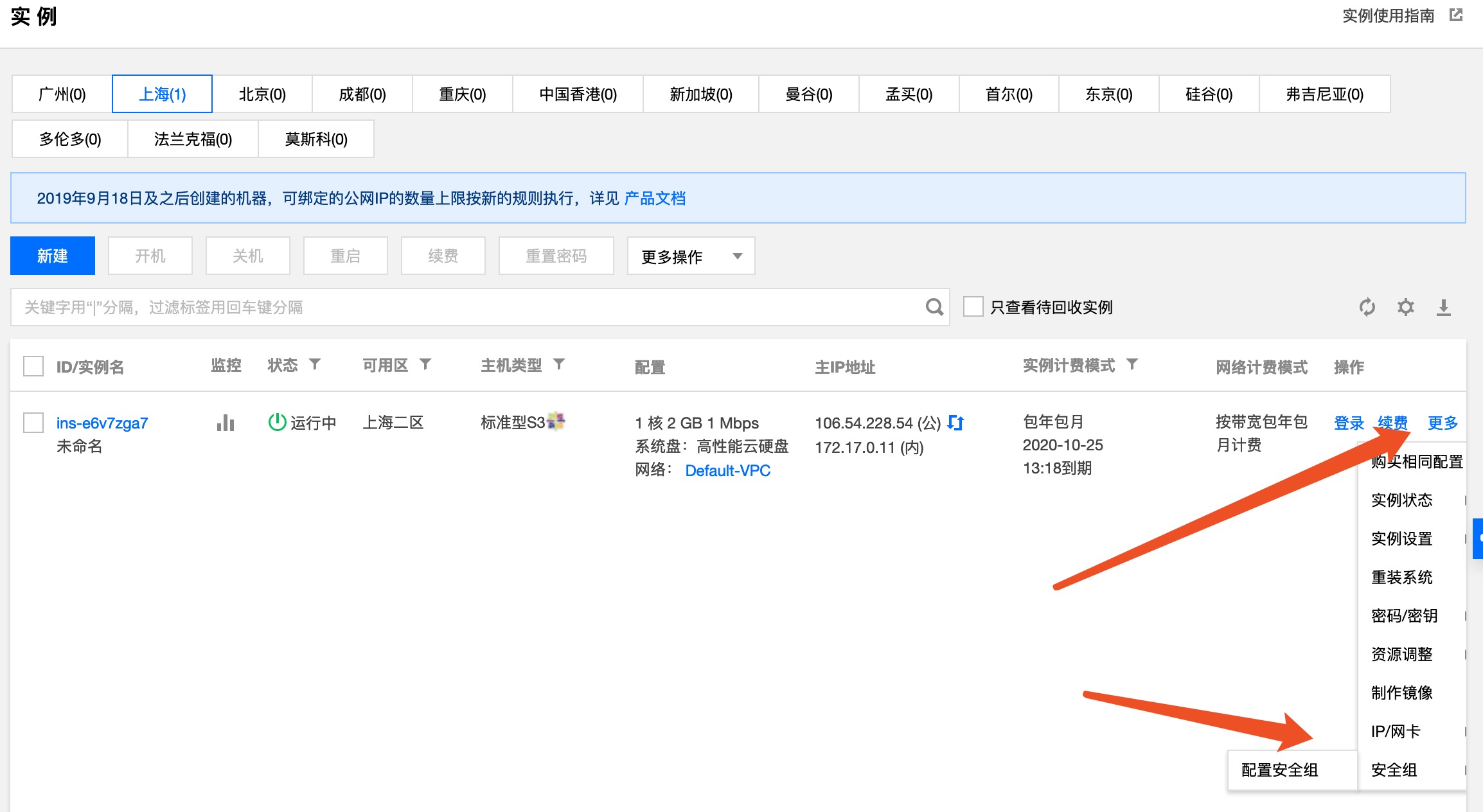
Task: Click the refresh list icon
Action: 1367,307
